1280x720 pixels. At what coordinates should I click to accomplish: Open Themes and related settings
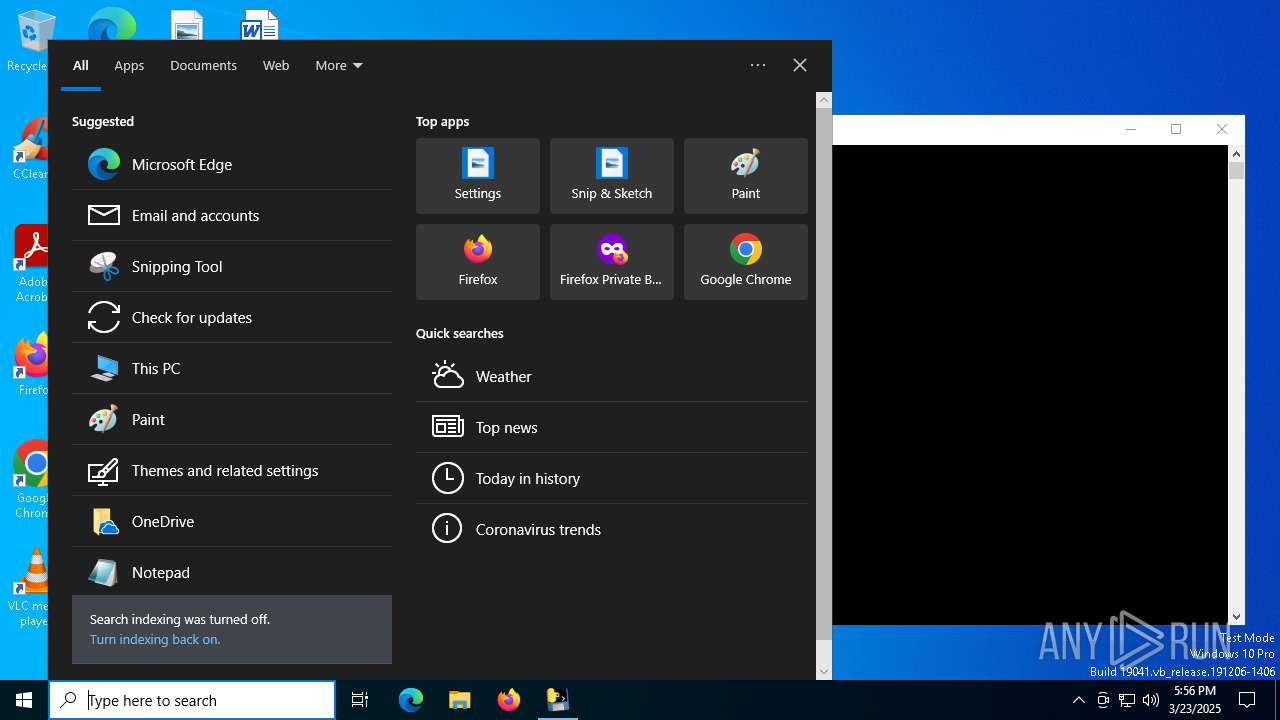point(232,470)
